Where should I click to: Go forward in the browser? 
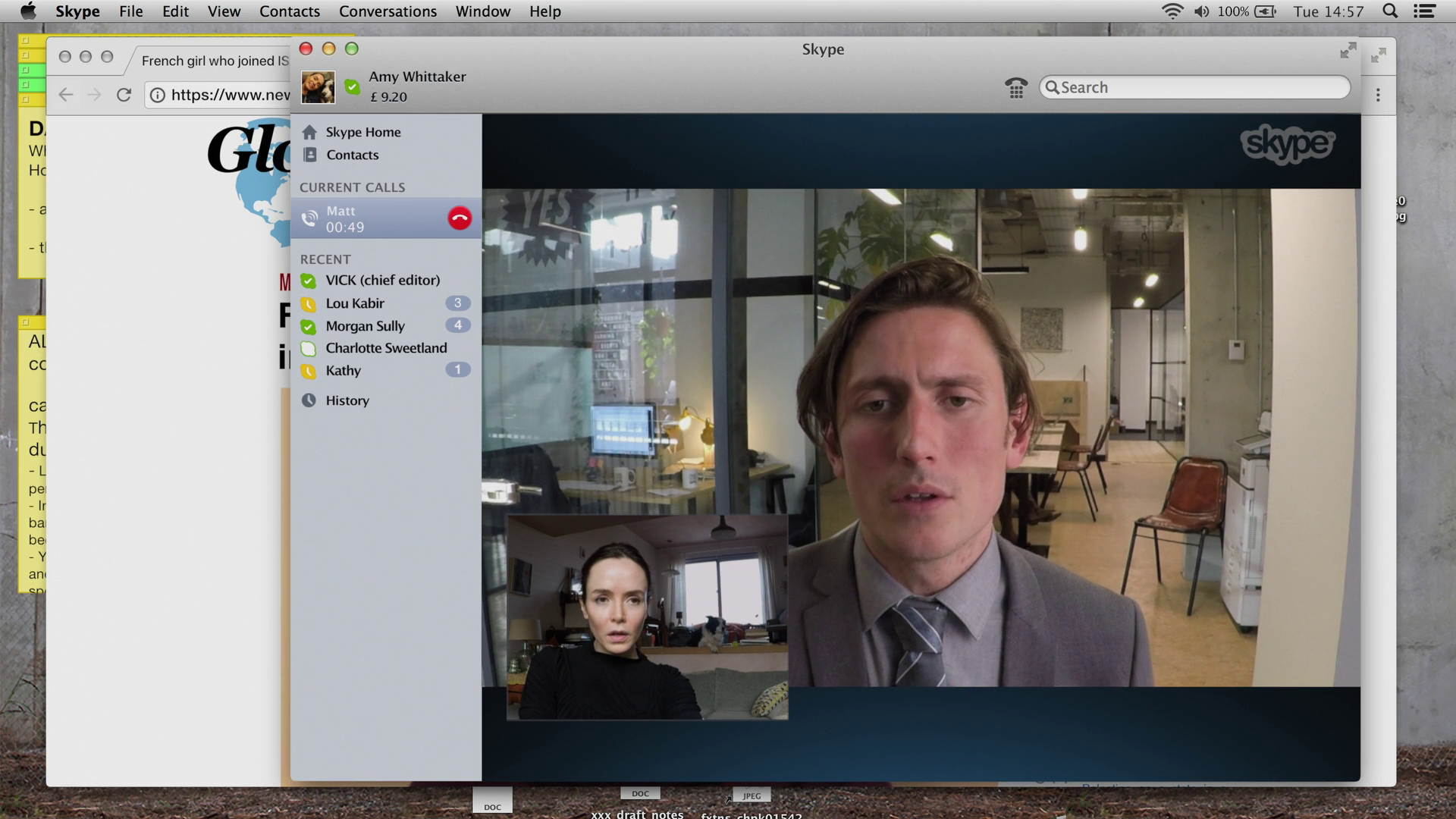(x=94, y=95)
